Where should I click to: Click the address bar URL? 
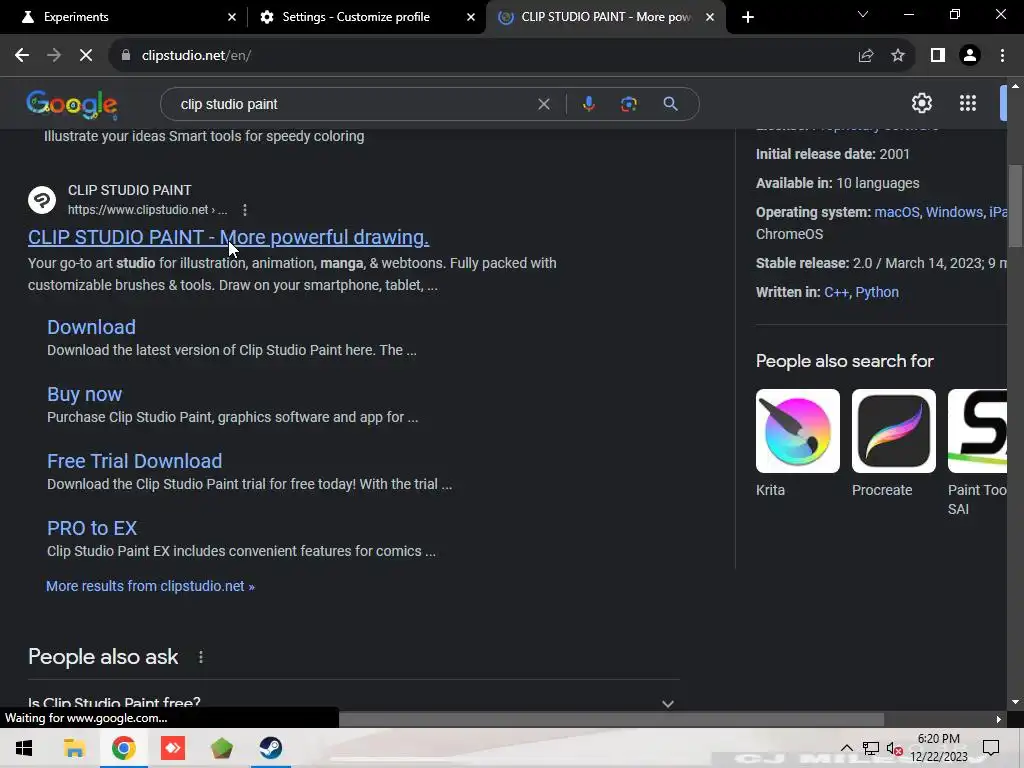(x=196, y=56)
